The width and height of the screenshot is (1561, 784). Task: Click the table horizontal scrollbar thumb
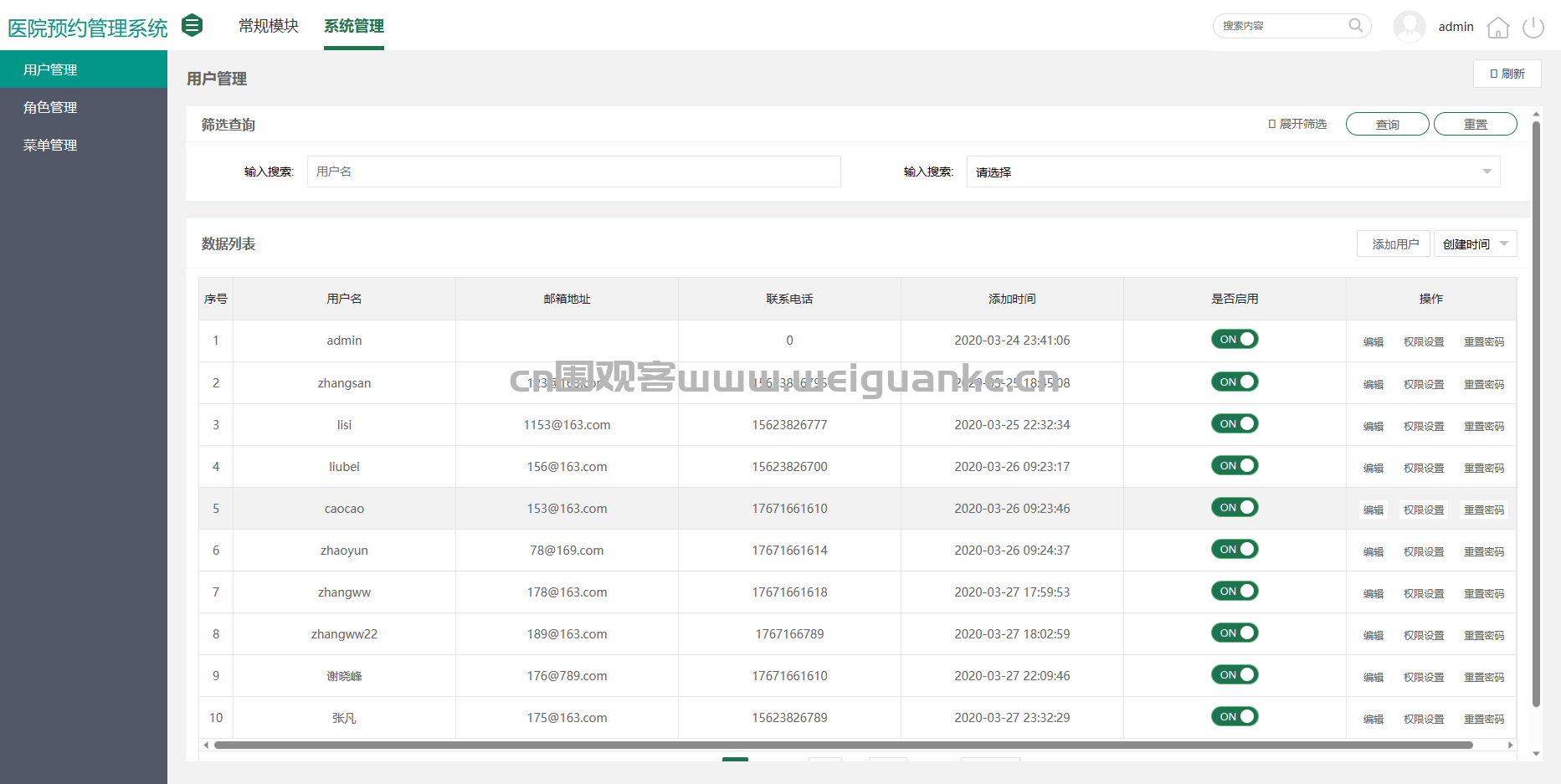coord(843,745)
